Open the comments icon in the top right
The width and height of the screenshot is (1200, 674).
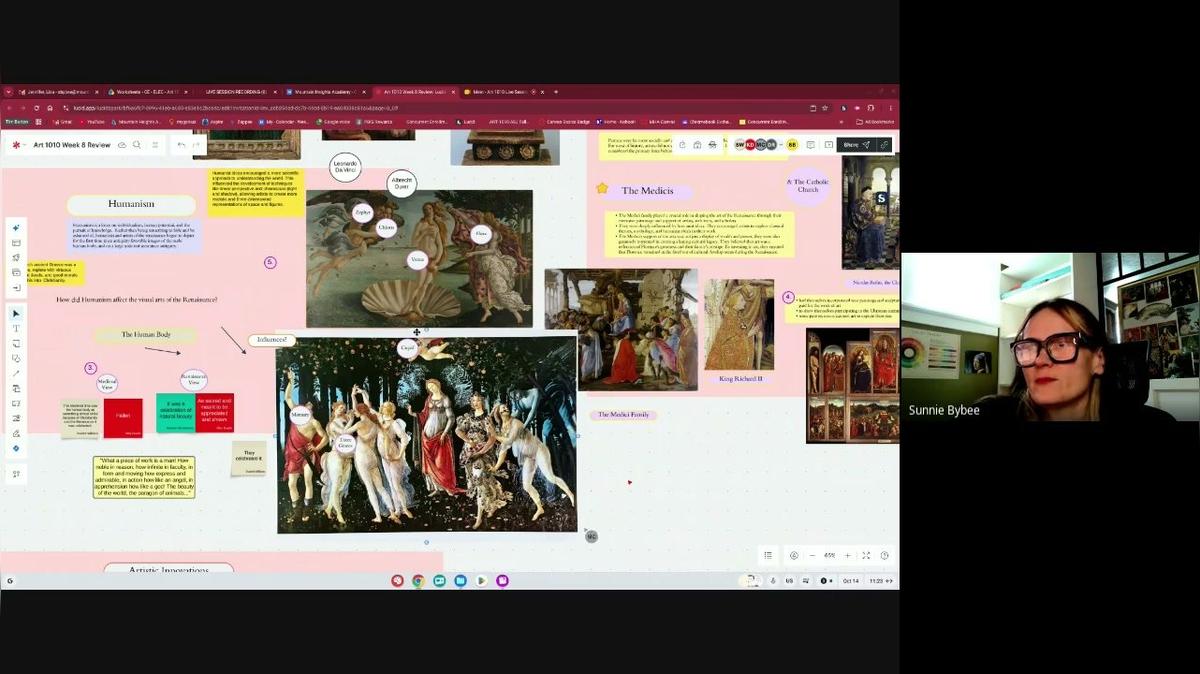click(810, 145)
